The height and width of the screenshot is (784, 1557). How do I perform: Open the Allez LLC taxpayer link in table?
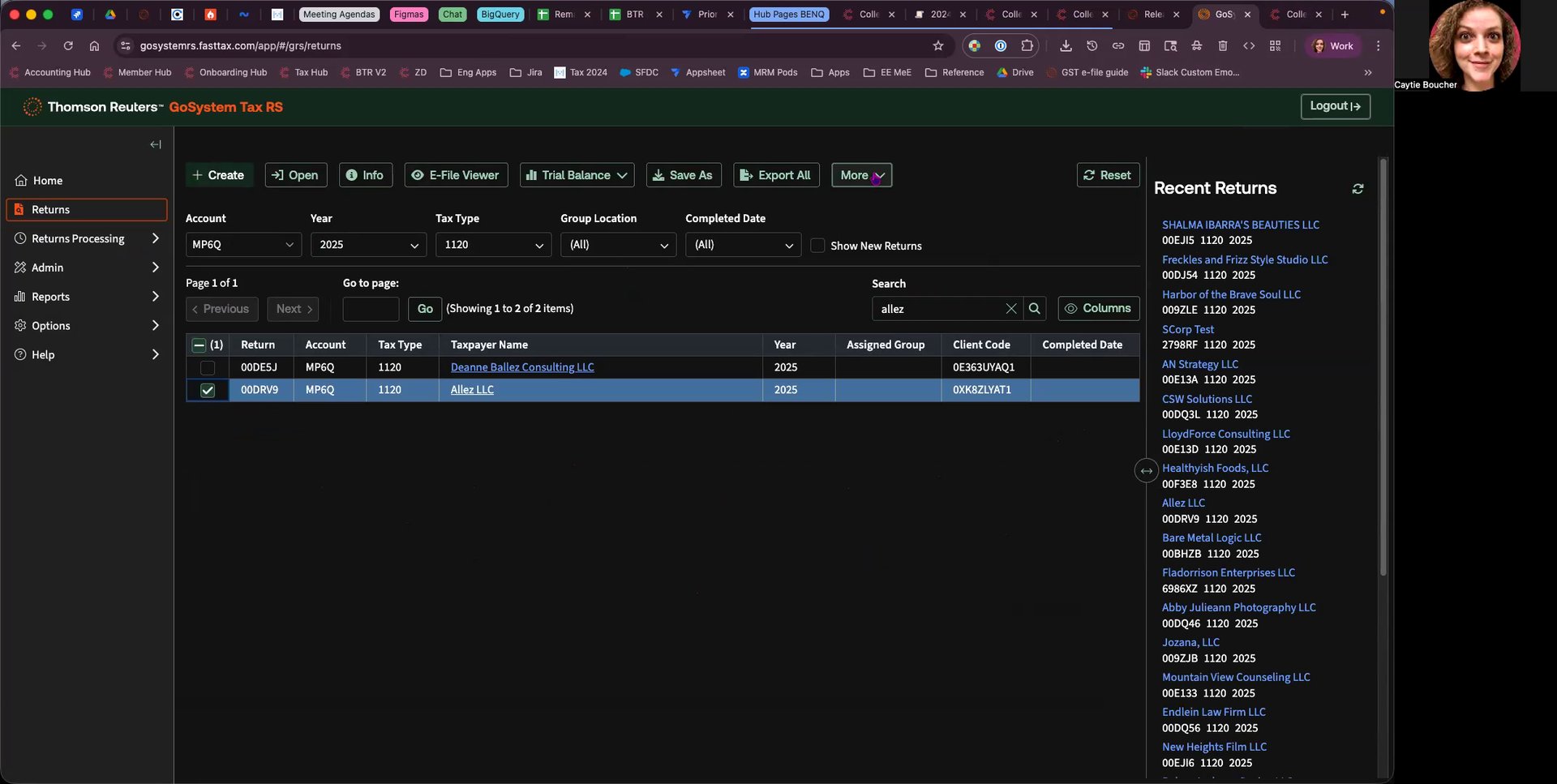(x=472, y=390)
